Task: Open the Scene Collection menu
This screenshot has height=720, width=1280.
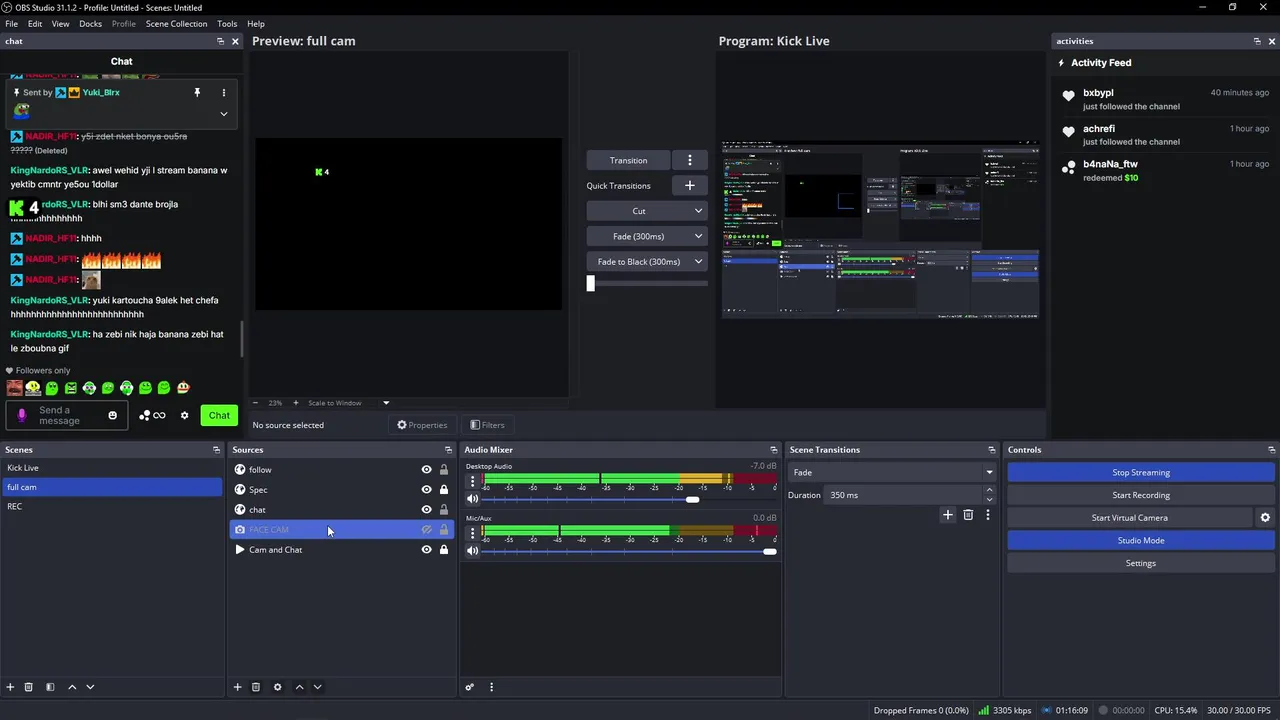Action: click(176, 24)
